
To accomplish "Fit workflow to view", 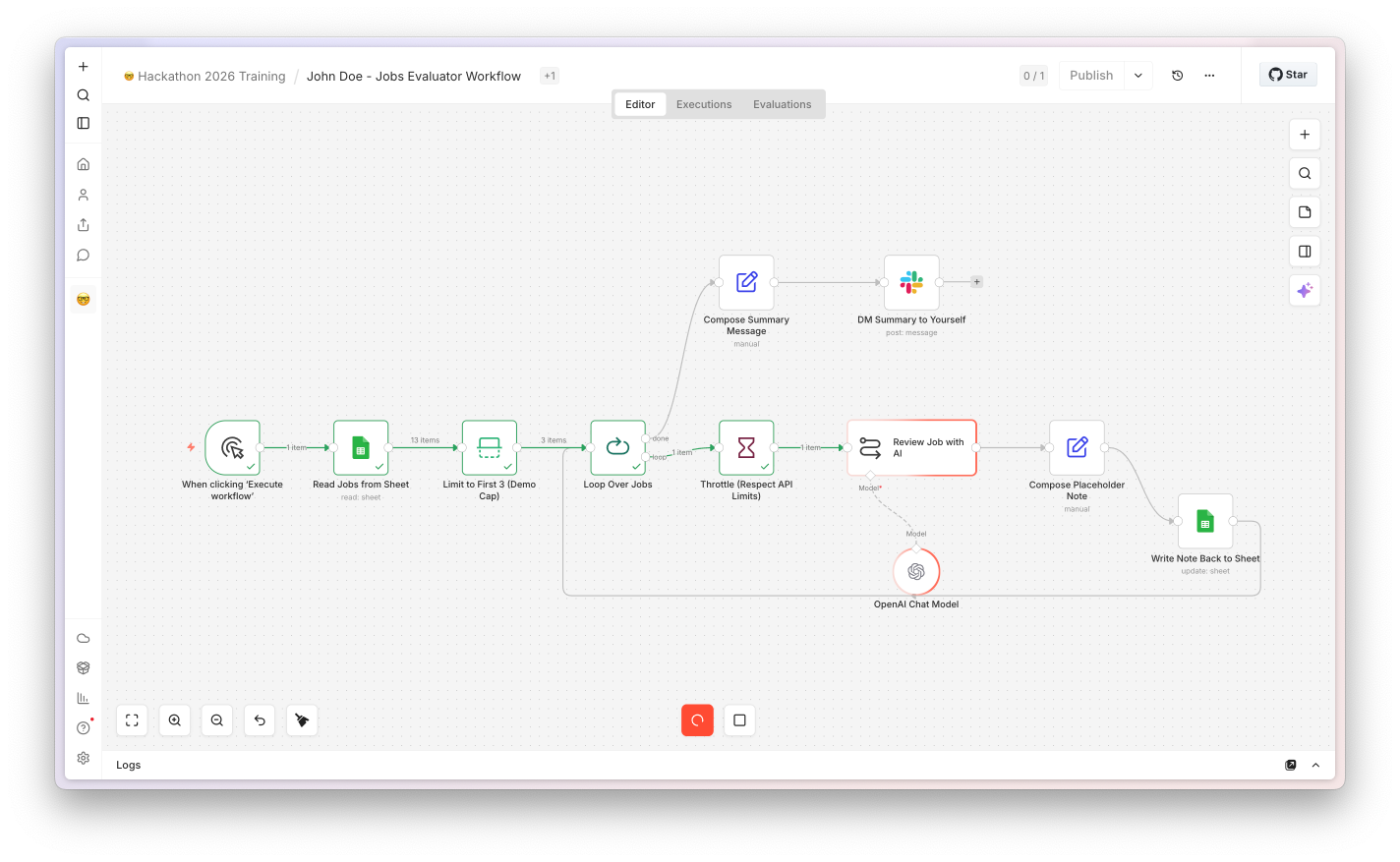I will tap(132, 720).
